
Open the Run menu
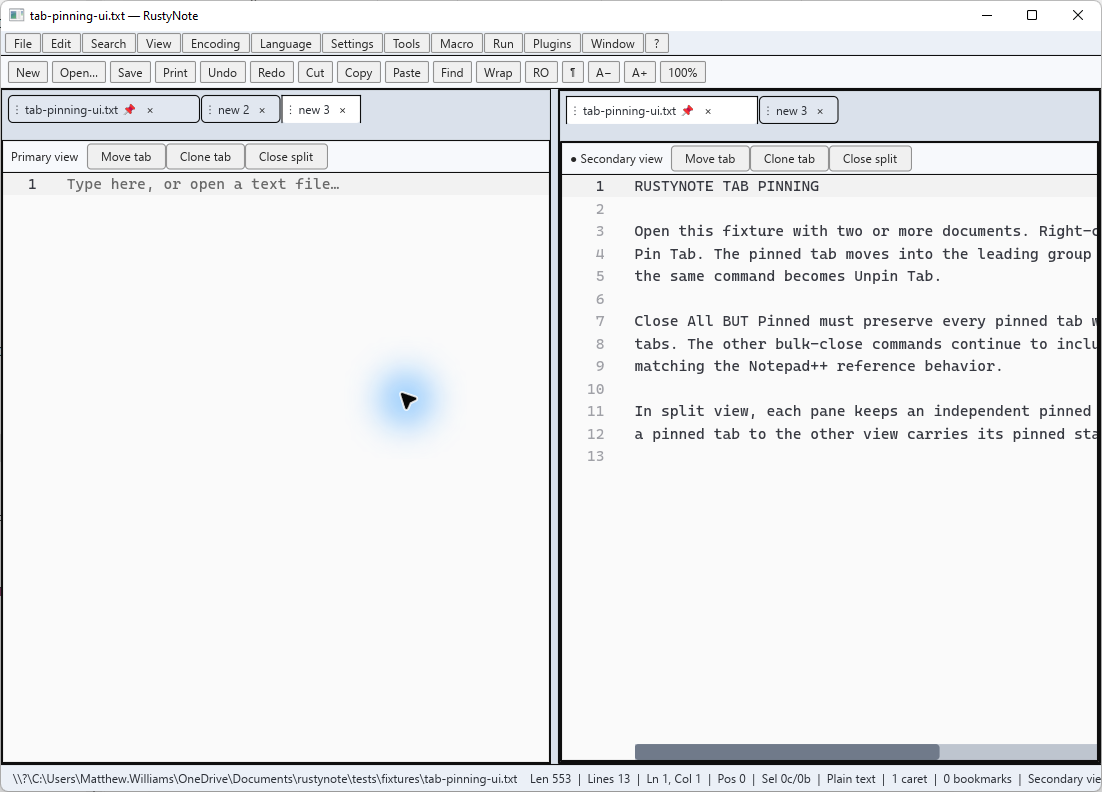(503, 44)
